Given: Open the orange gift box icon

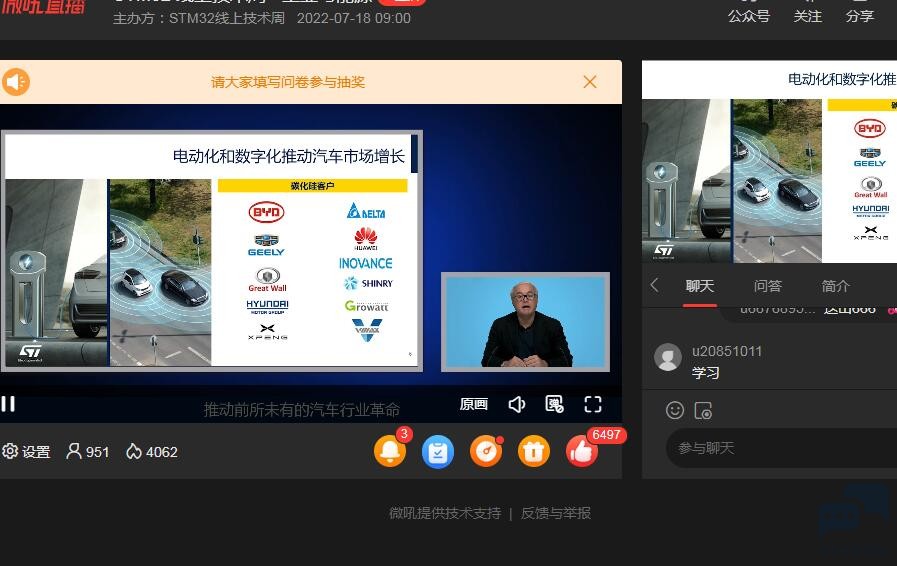Looking at the screenshot, I should (534, 452).
